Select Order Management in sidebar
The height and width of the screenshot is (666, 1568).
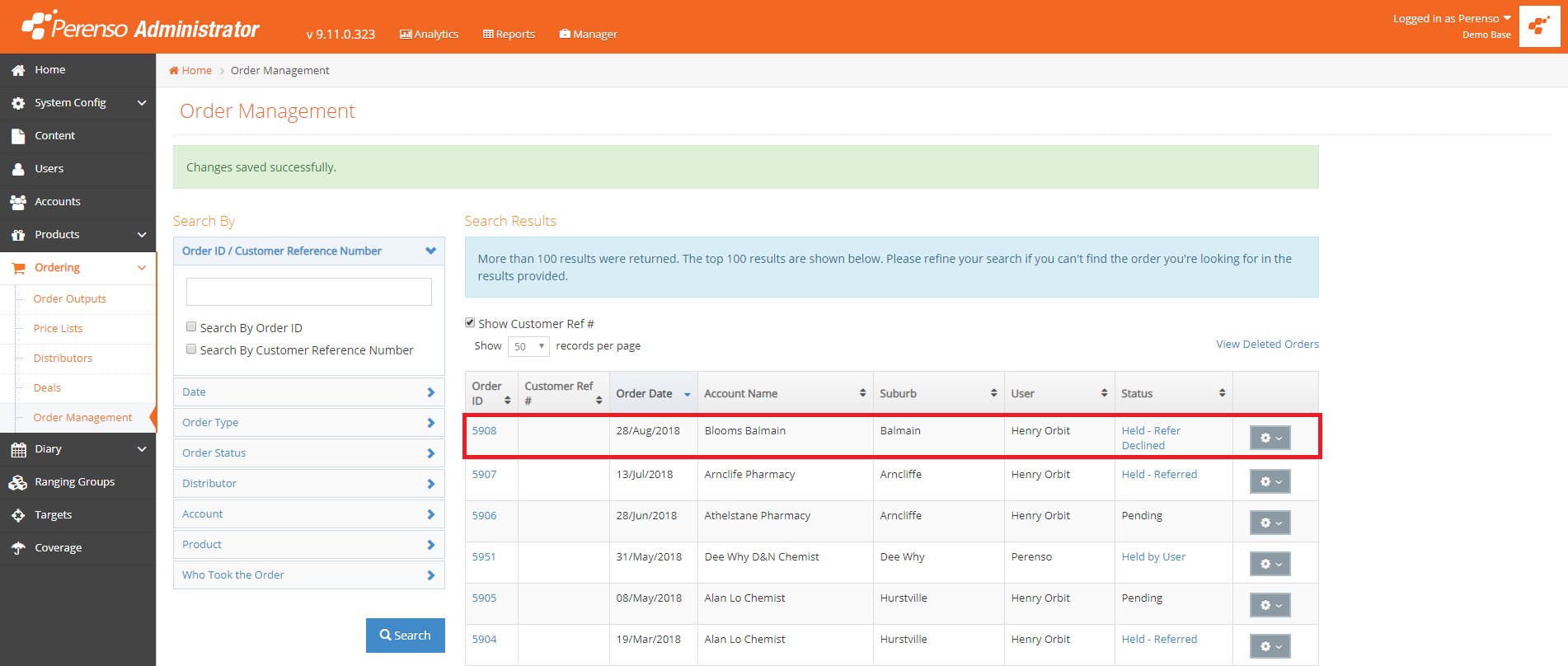[82, 418]
